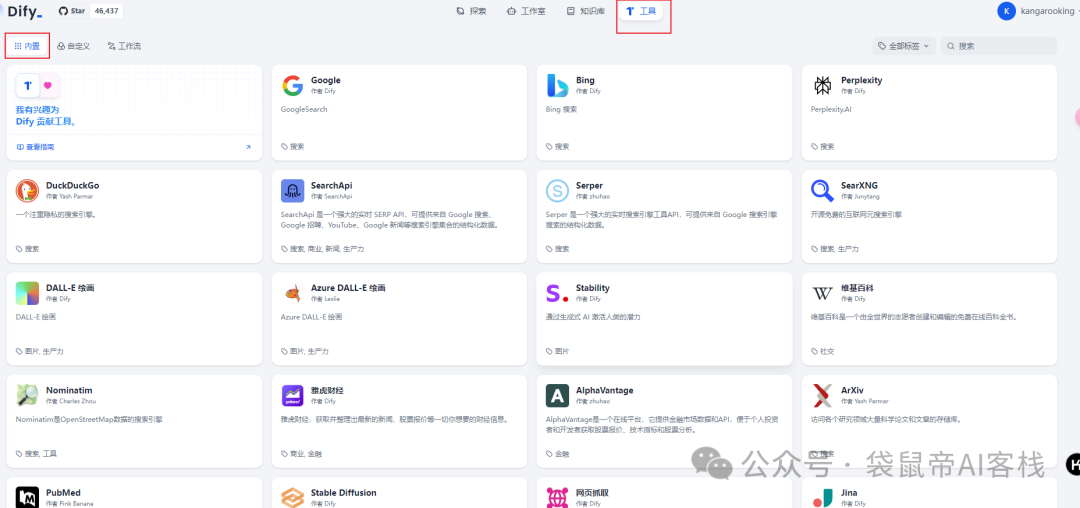Open the Bing search tool icon
Image resolution: width=1080 pixels, height=508 pixels.
coord(558,86)
